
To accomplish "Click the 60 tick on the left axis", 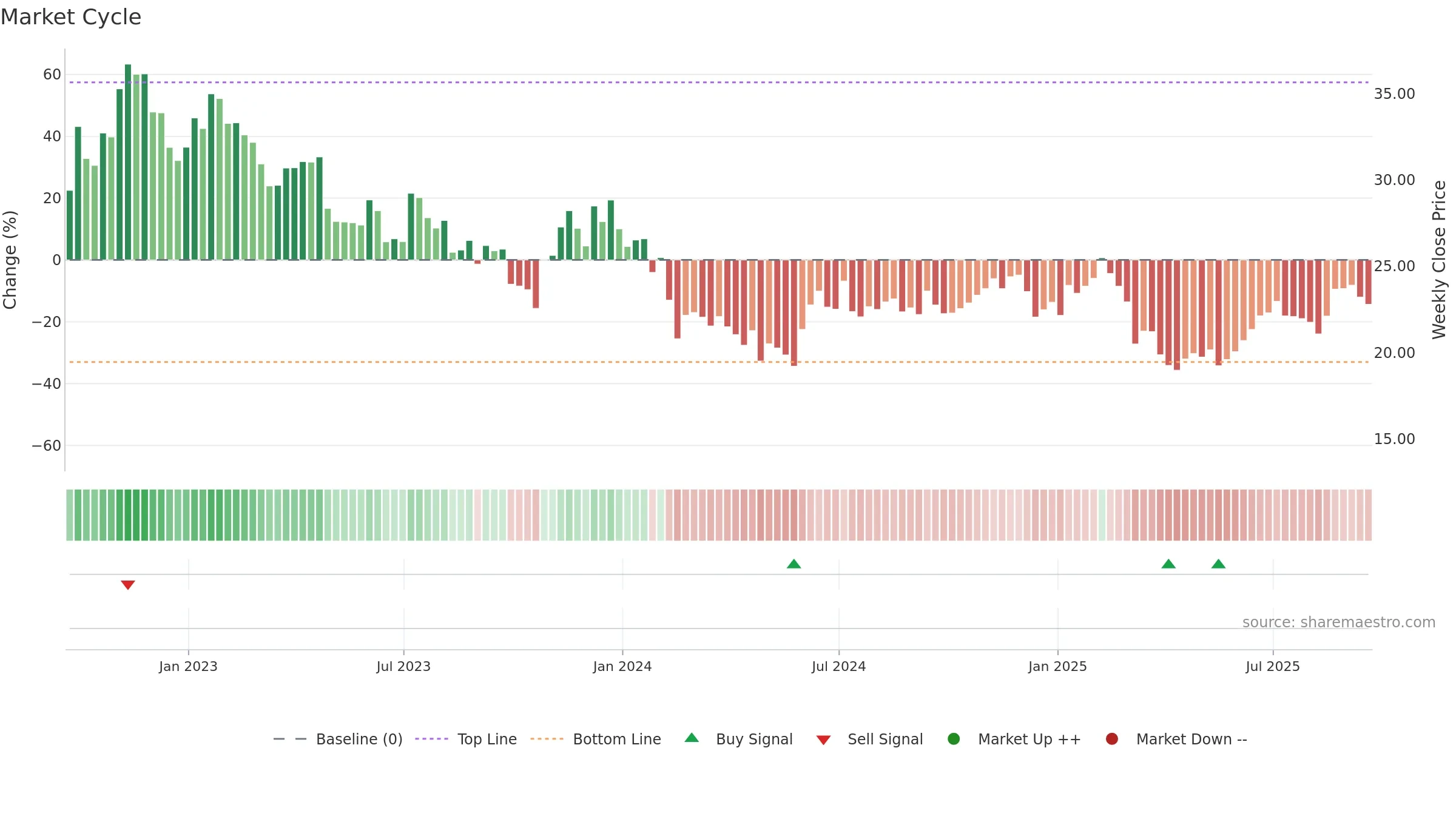I will pos(52,75).
